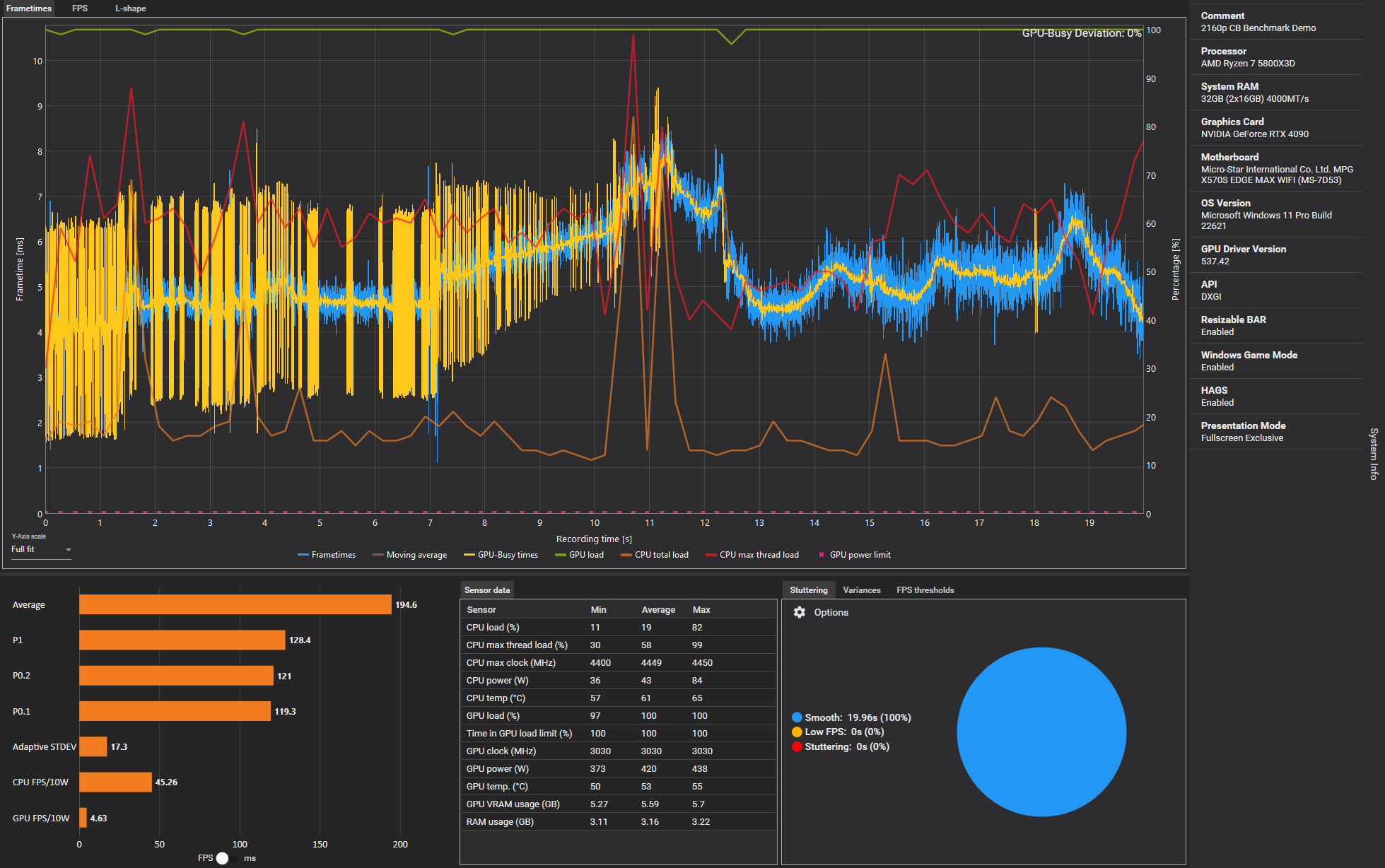Open the Sensor data tab

487,590
